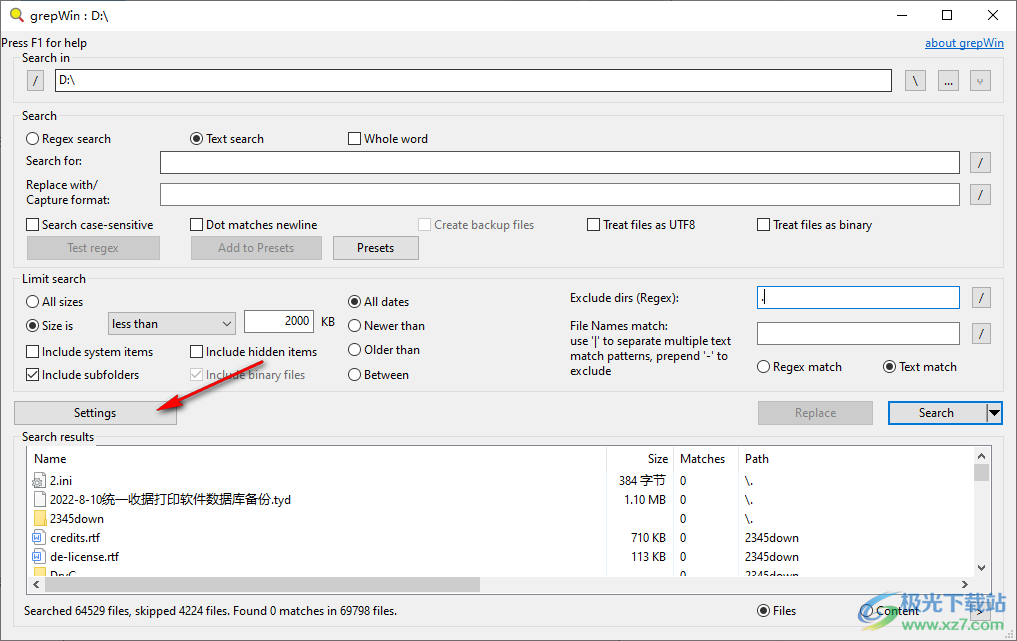Image resolution: width=1017 pixels, height=641 pixels.
Task: Click the slash button left of the search path
Action: pos(36,81)
